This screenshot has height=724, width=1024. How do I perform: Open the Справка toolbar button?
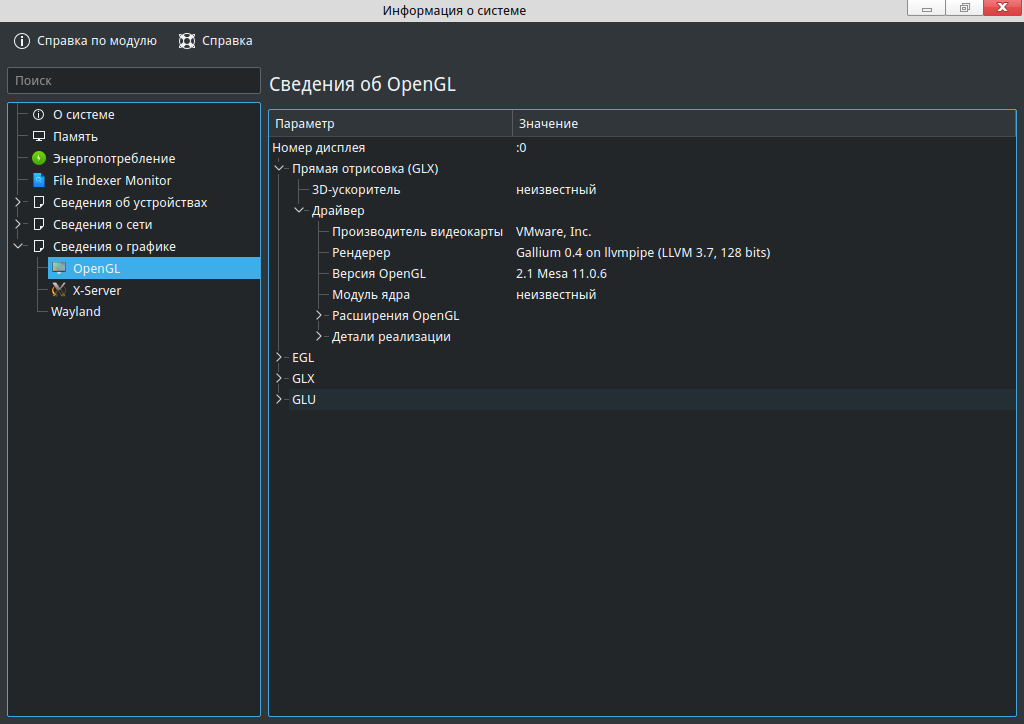point(215,41)
